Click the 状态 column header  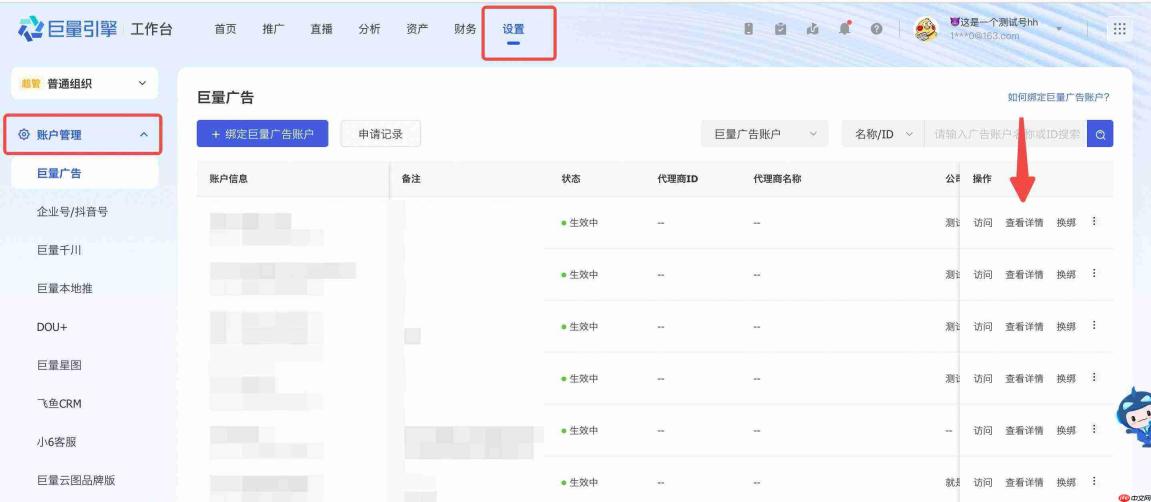pyautogui.click(x=571, y=178)
